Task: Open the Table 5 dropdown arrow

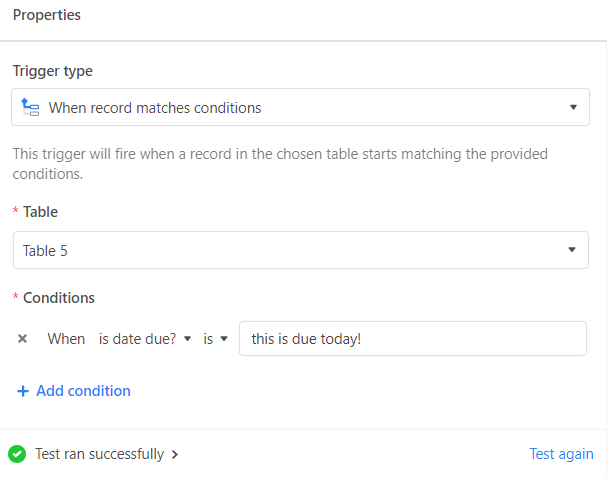Action: pyautogui.click(x=572, y=250)
